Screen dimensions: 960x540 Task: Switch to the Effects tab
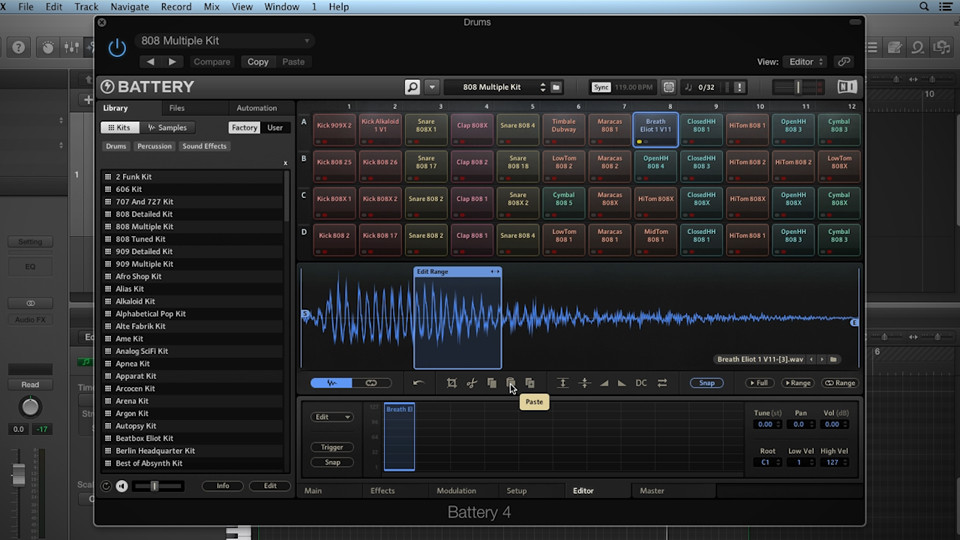tap(383, 490)
